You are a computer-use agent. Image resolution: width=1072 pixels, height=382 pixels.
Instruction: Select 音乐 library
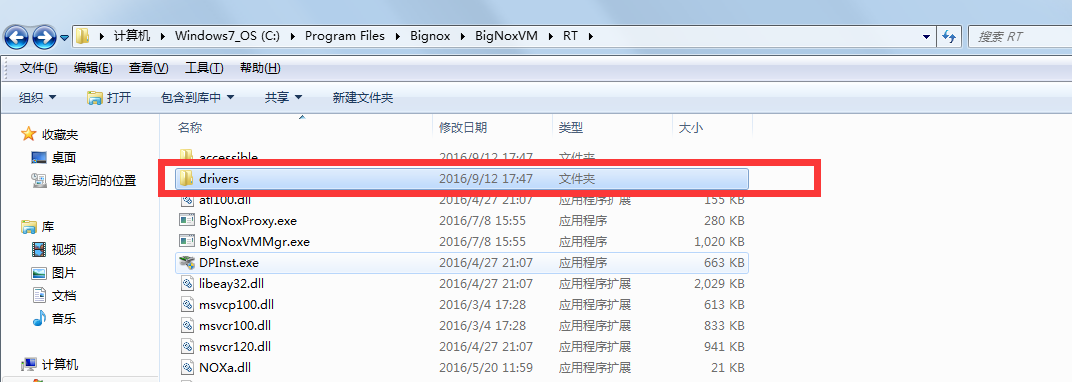click(x=64, y=318)
